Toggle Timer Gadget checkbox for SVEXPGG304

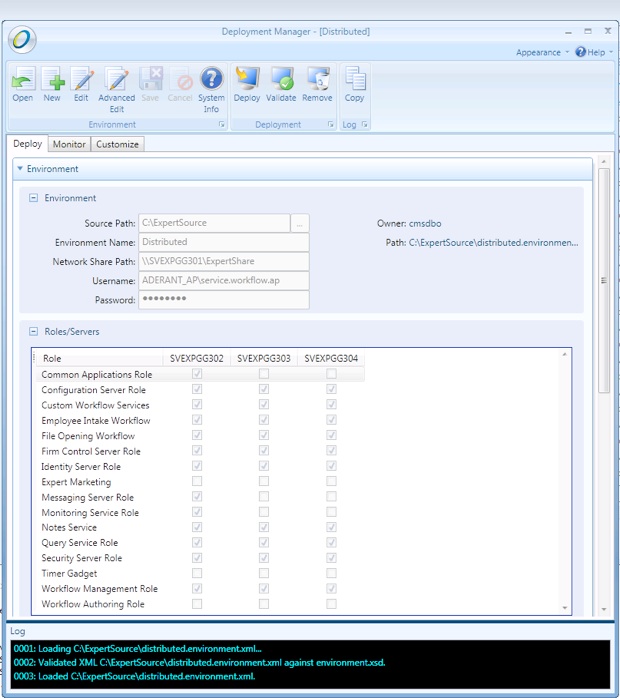point(331,574)
